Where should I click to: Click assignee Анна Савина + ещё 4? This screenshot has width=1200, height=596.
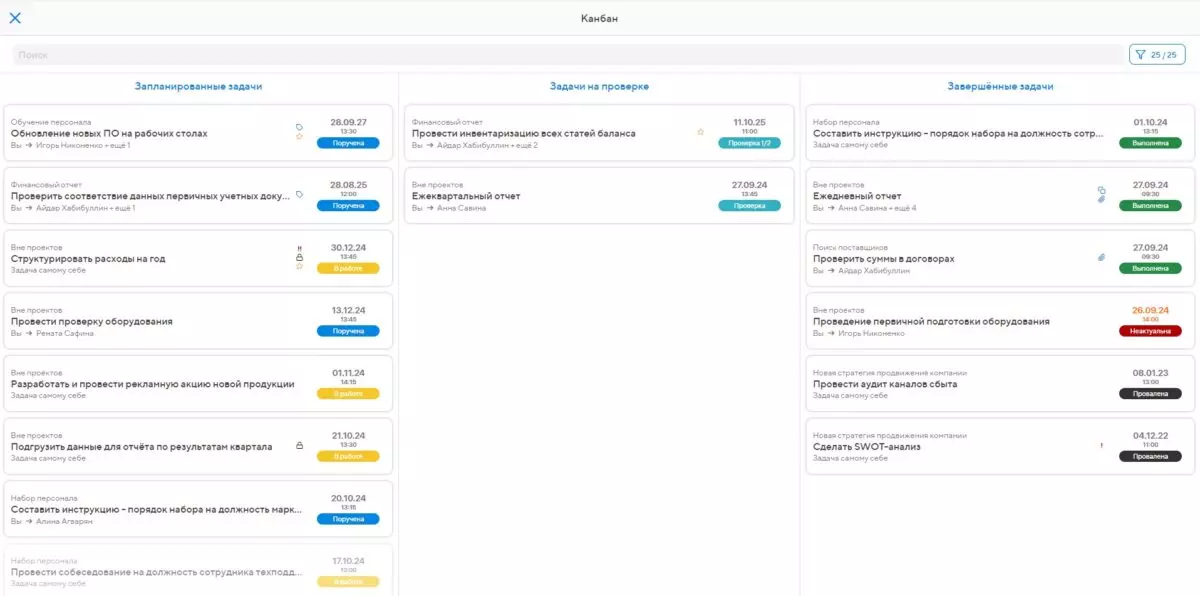(x=877, y=208)
